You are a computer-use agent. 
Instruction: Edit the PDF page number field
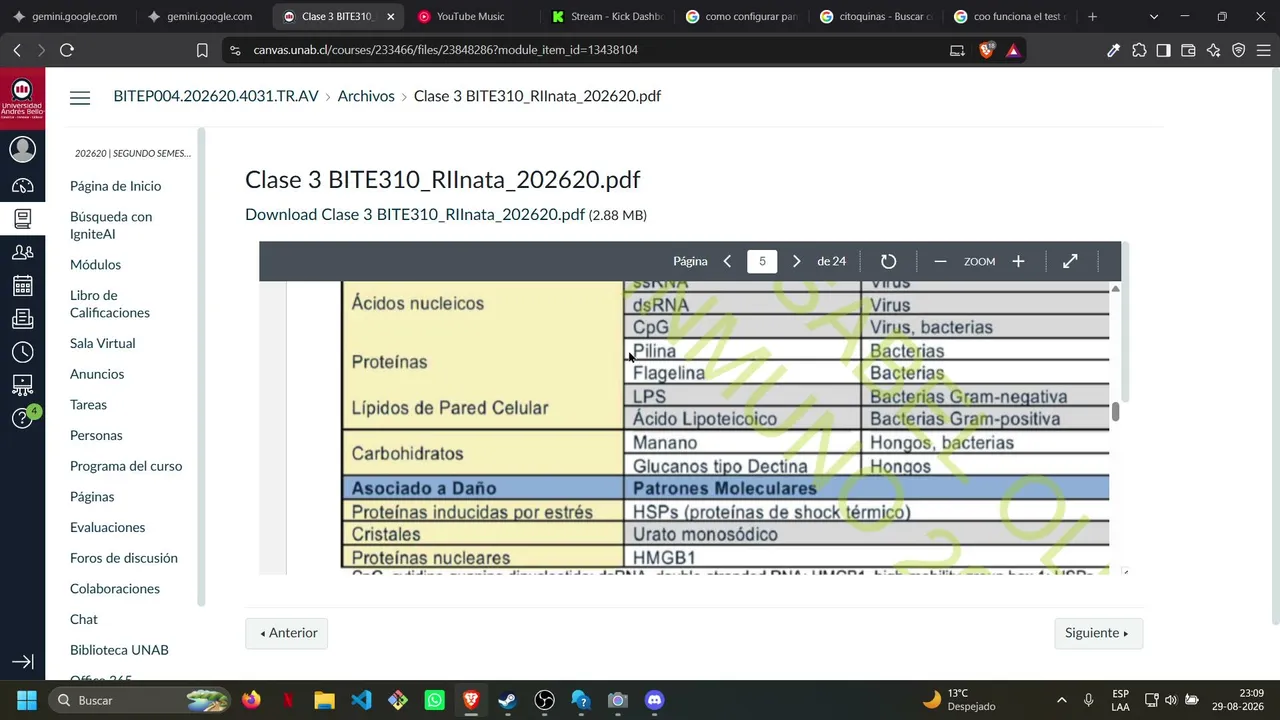click(x=762, y=261)
